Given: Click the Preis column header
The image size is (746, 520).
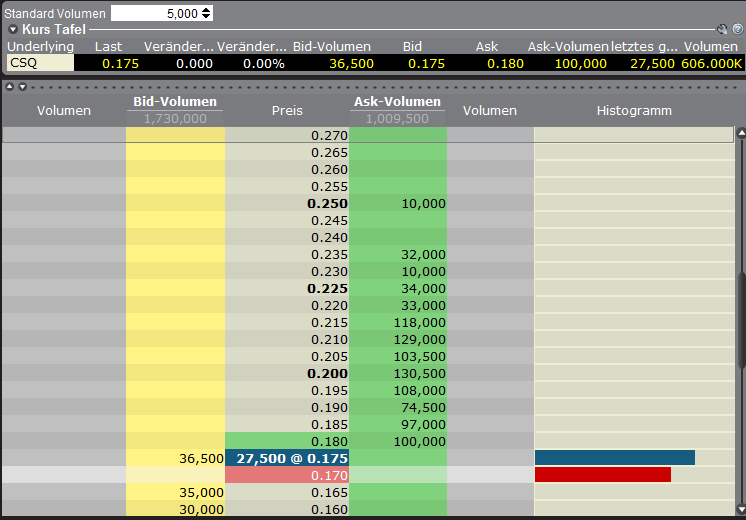Looking at the screenshot, I should pos(287,111).
